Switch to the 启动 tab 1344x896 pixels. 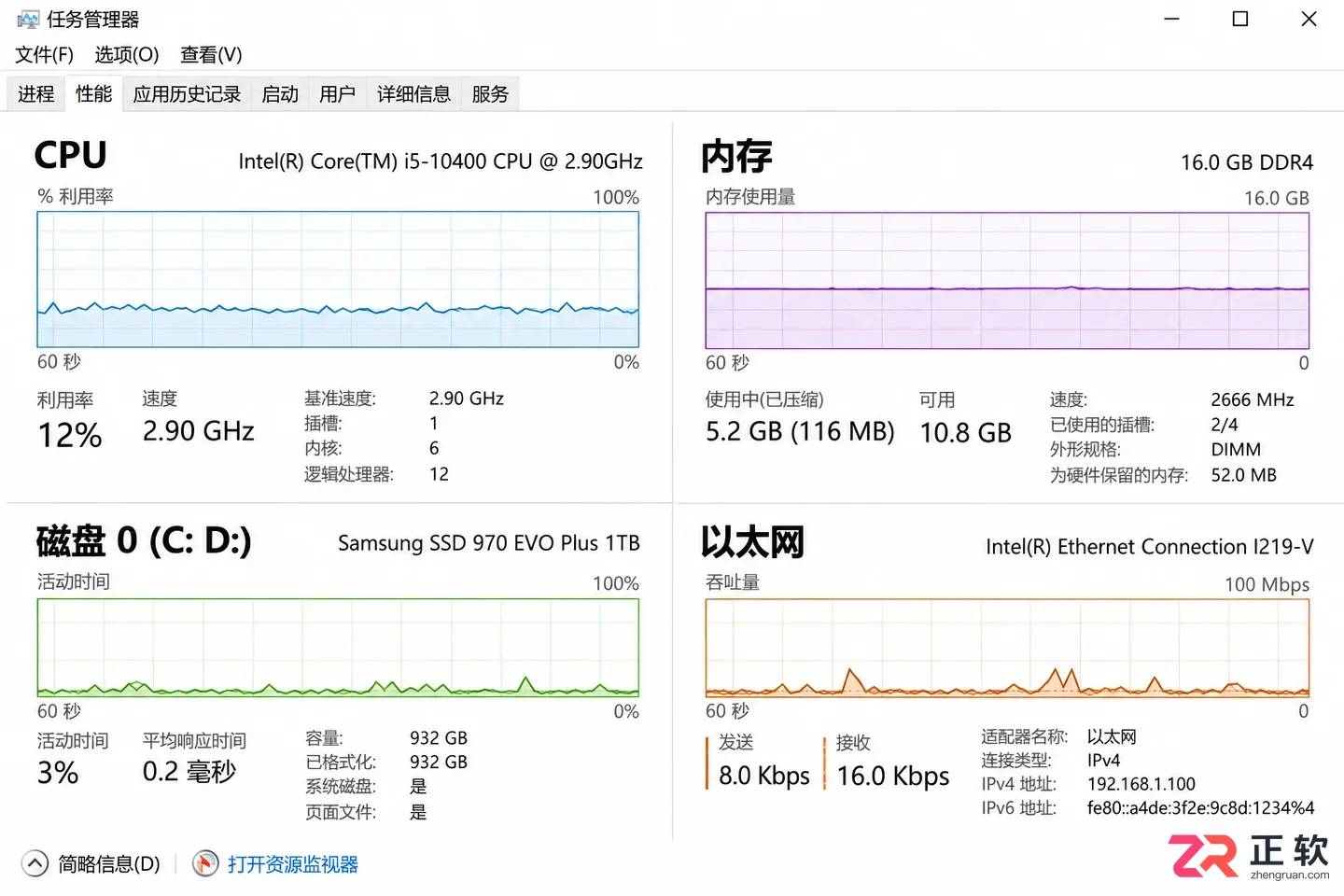[x=280, y=93]
